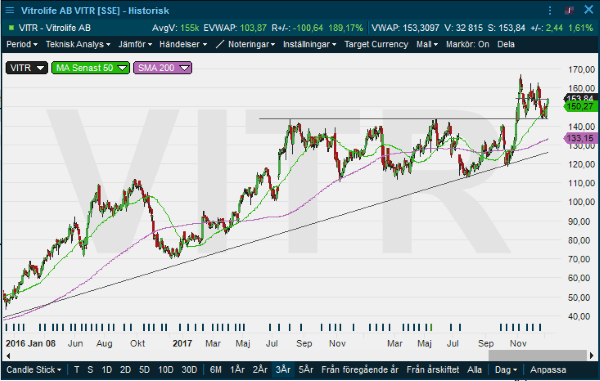The image size is (600, 381).
Task: Click the 1,61% change value
Action: click(x=580, y=28)
